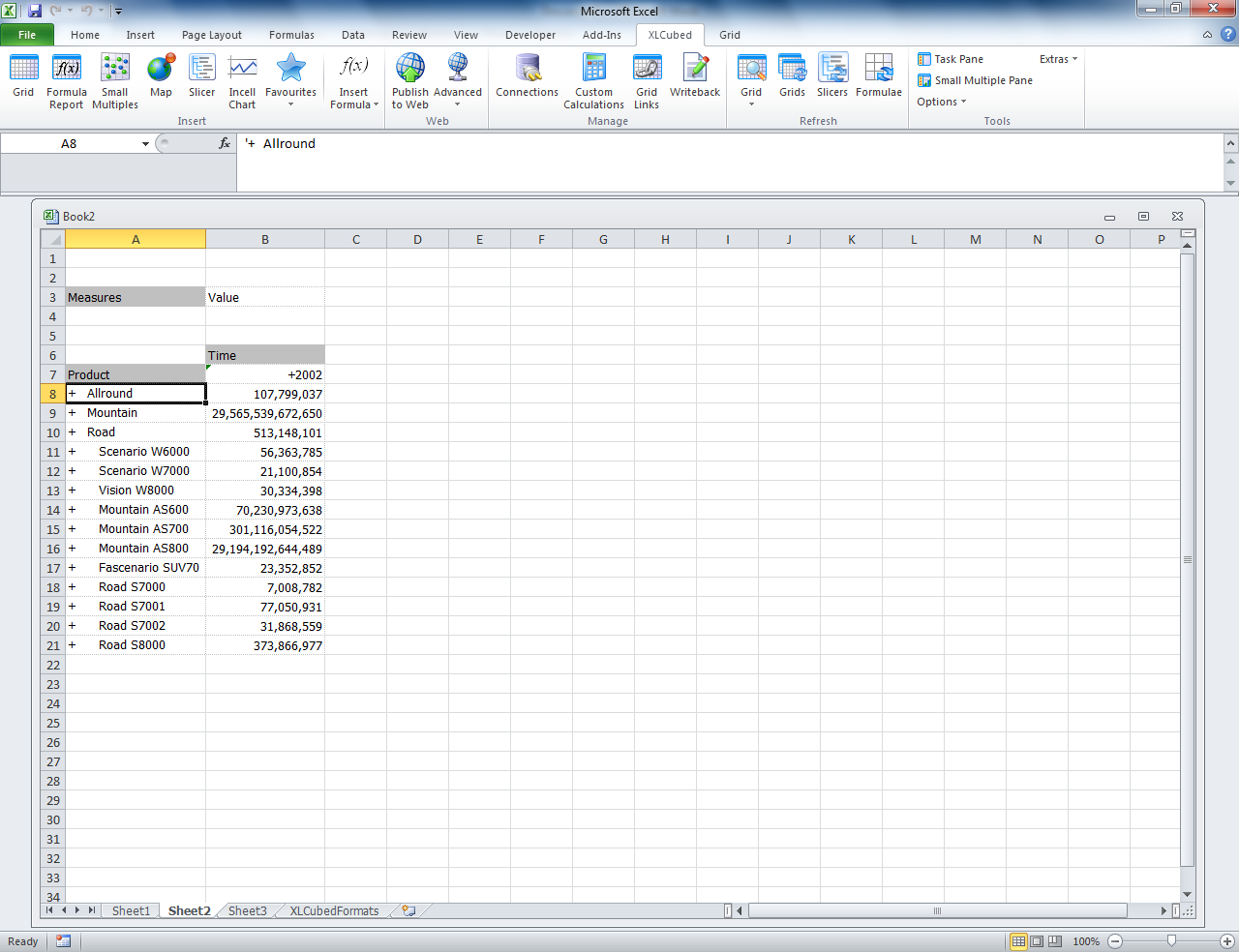Click the insert function fx button

225,143
